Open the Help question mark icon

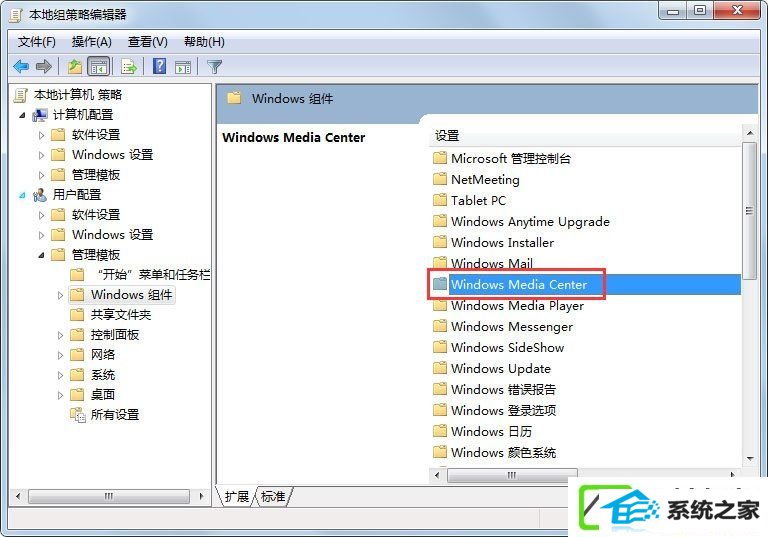click(160, 66)
